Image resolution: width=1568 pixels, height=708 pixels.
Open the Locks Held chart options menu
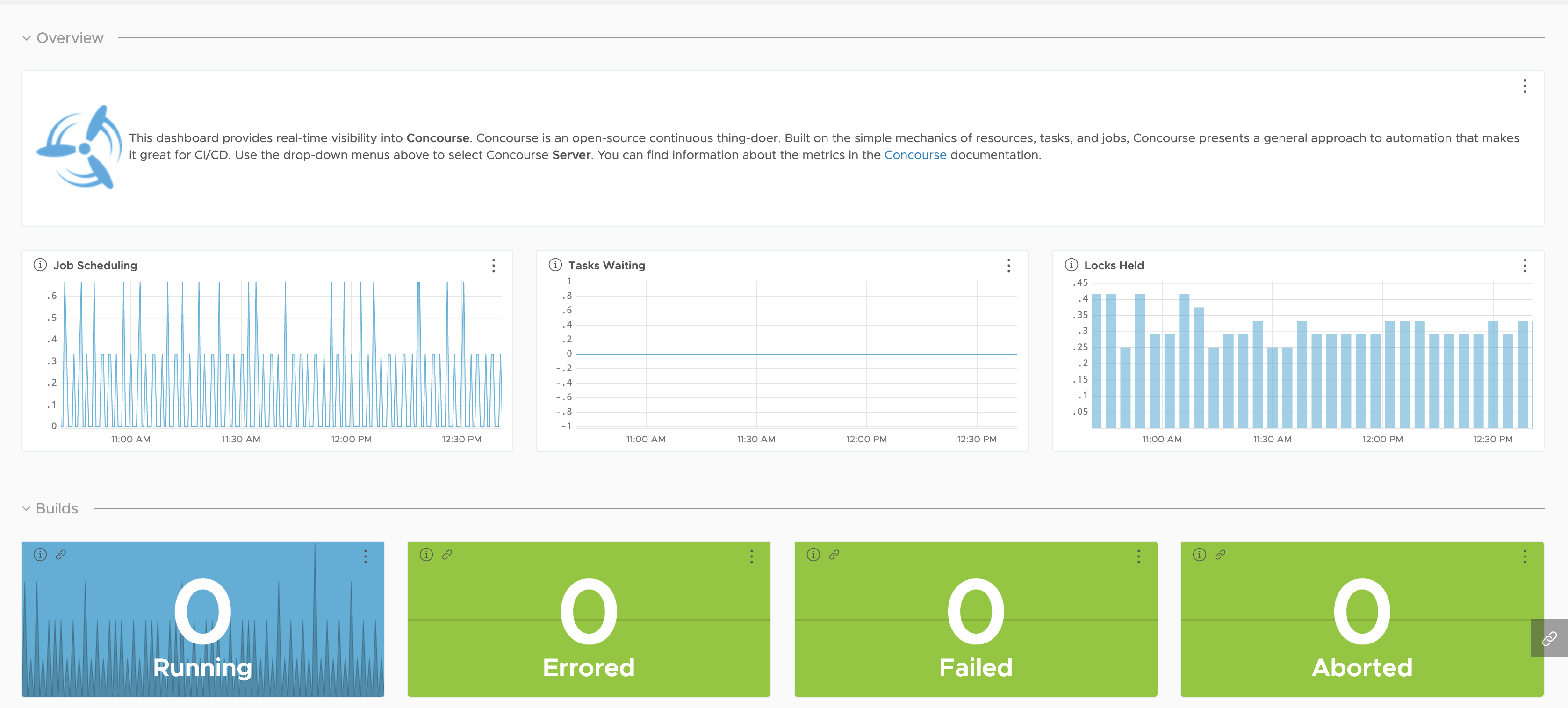[x=1525, y=266]
